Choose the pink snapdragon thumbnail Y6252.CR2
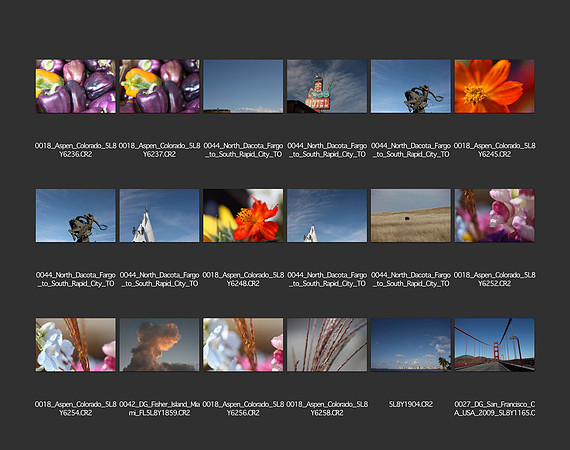This screenshot has height=450, width=570. [x=494, y=216]
